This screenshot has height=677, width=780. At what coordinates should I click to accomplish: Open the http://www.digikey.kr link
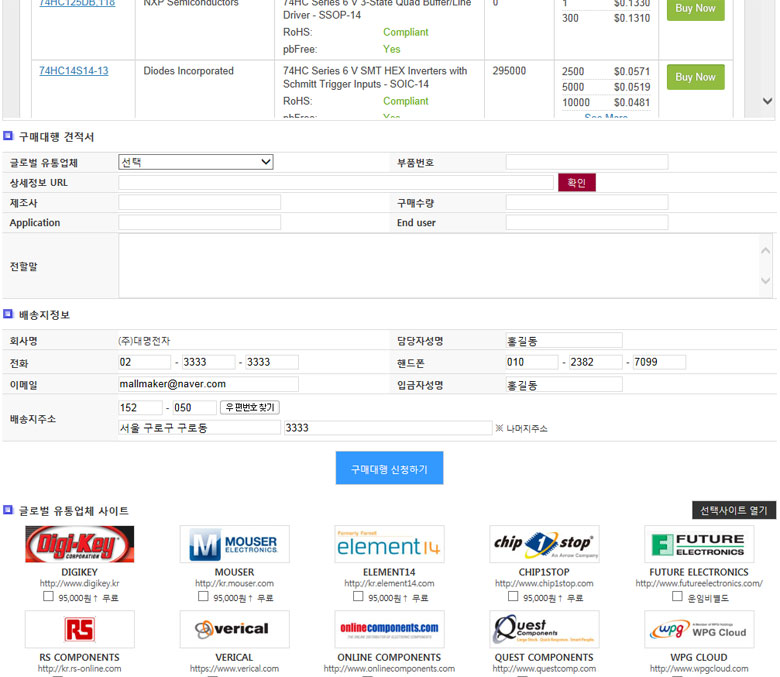pos(80,583)
